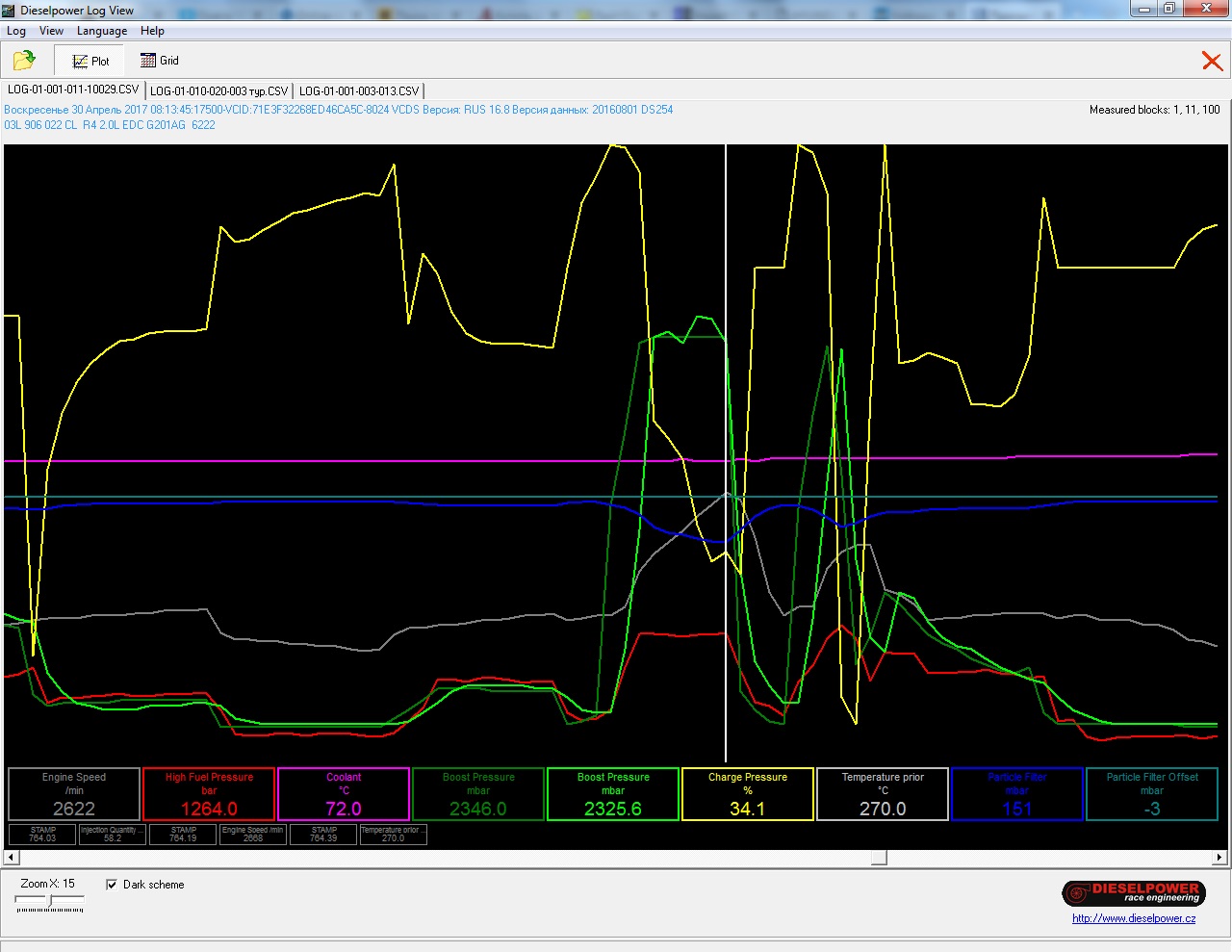Viewport: 1232px width, 952px height.
Task: Open the www.dieselpower.cz link
Action: (x=1134, y=918)
